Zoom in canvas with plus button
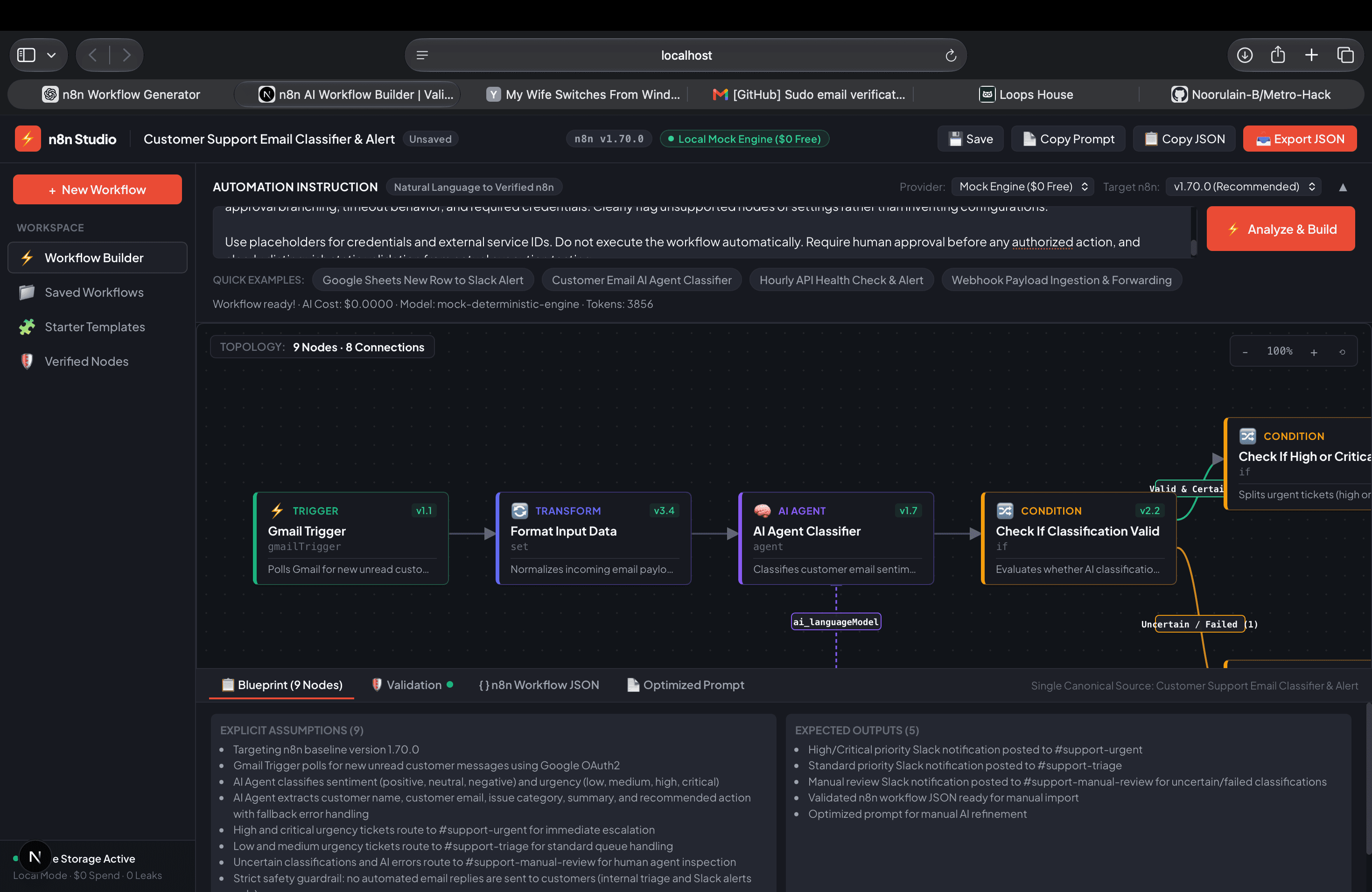 pyautogui.click(x=1314, y=352)
